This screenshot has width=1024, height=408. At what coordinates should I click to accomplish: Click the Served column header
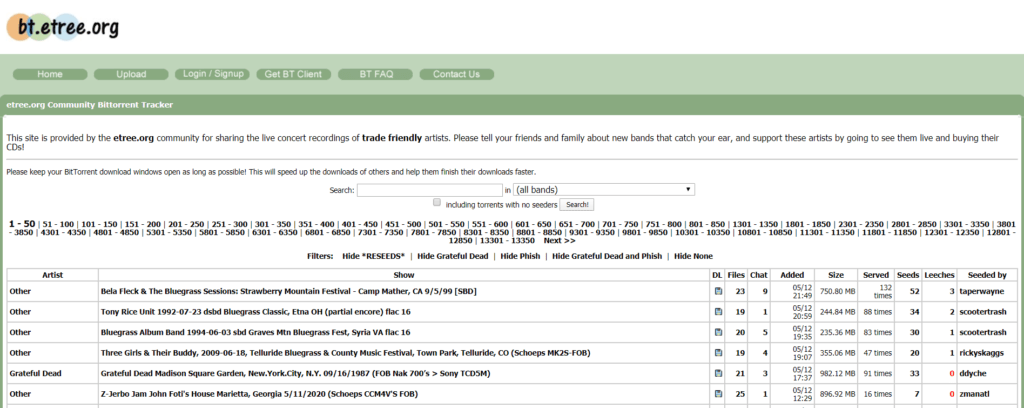(x=875, y=275)
